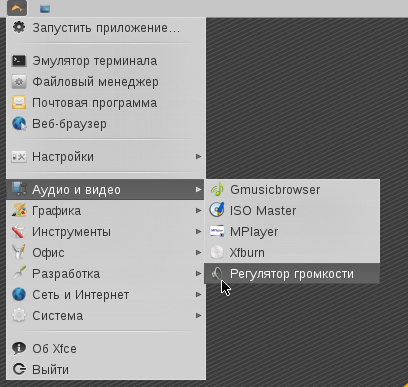Click the MPlayer icon
408x387 pixels.
217,231
